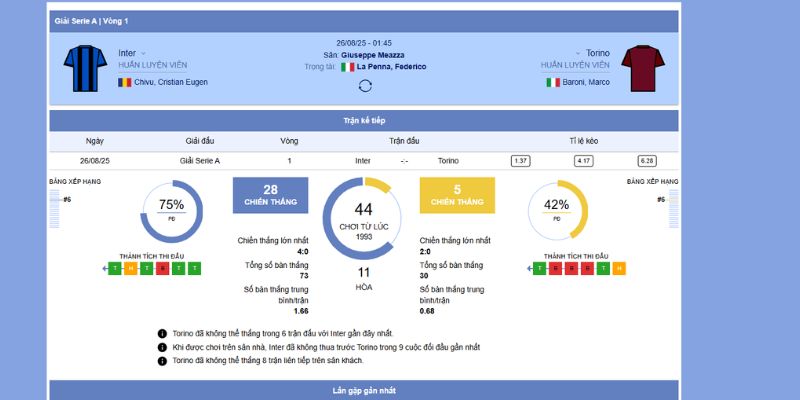800x400 pixels.
Task: Expand the Torino team dropdown arrow
Action: click(577, 53)
